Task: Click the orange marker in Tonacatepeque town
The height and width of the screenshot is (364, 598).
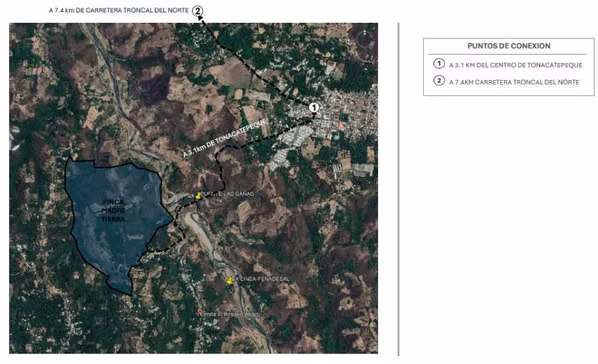Action: click(x=340, y=125)
